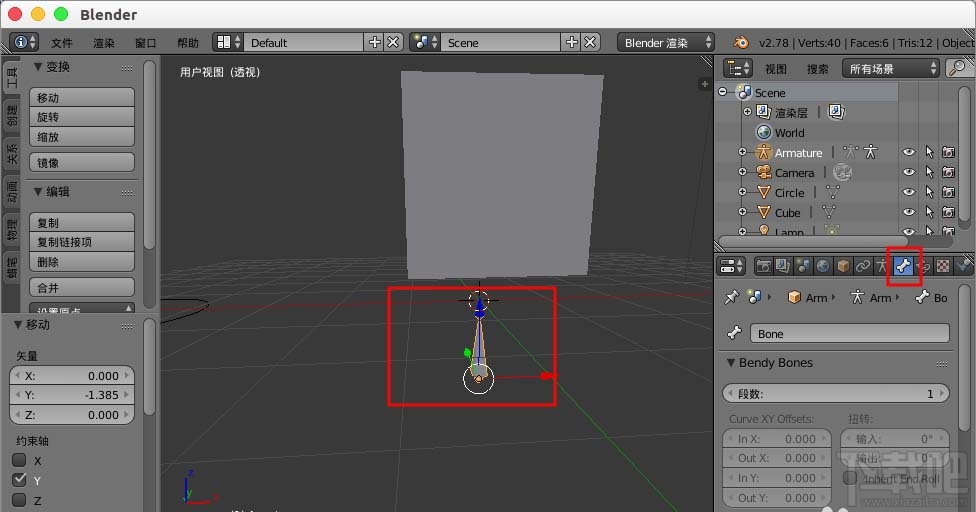Toggle Cube visibility eye icon
The height and width of the screenshot is (512, 976).
(909, 212)
